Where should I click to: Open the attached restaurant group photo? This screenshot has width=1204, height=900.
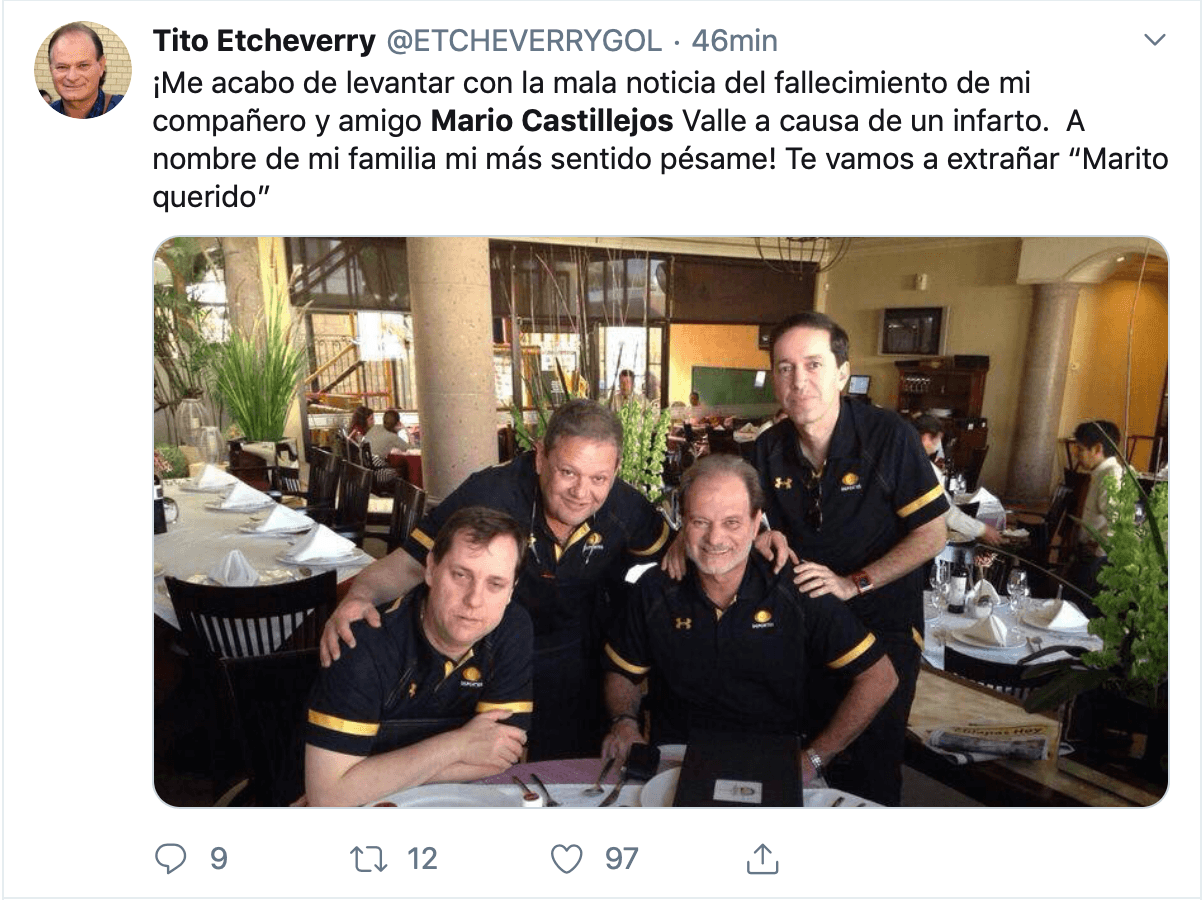pyautogui.click(x=660, y=521)
